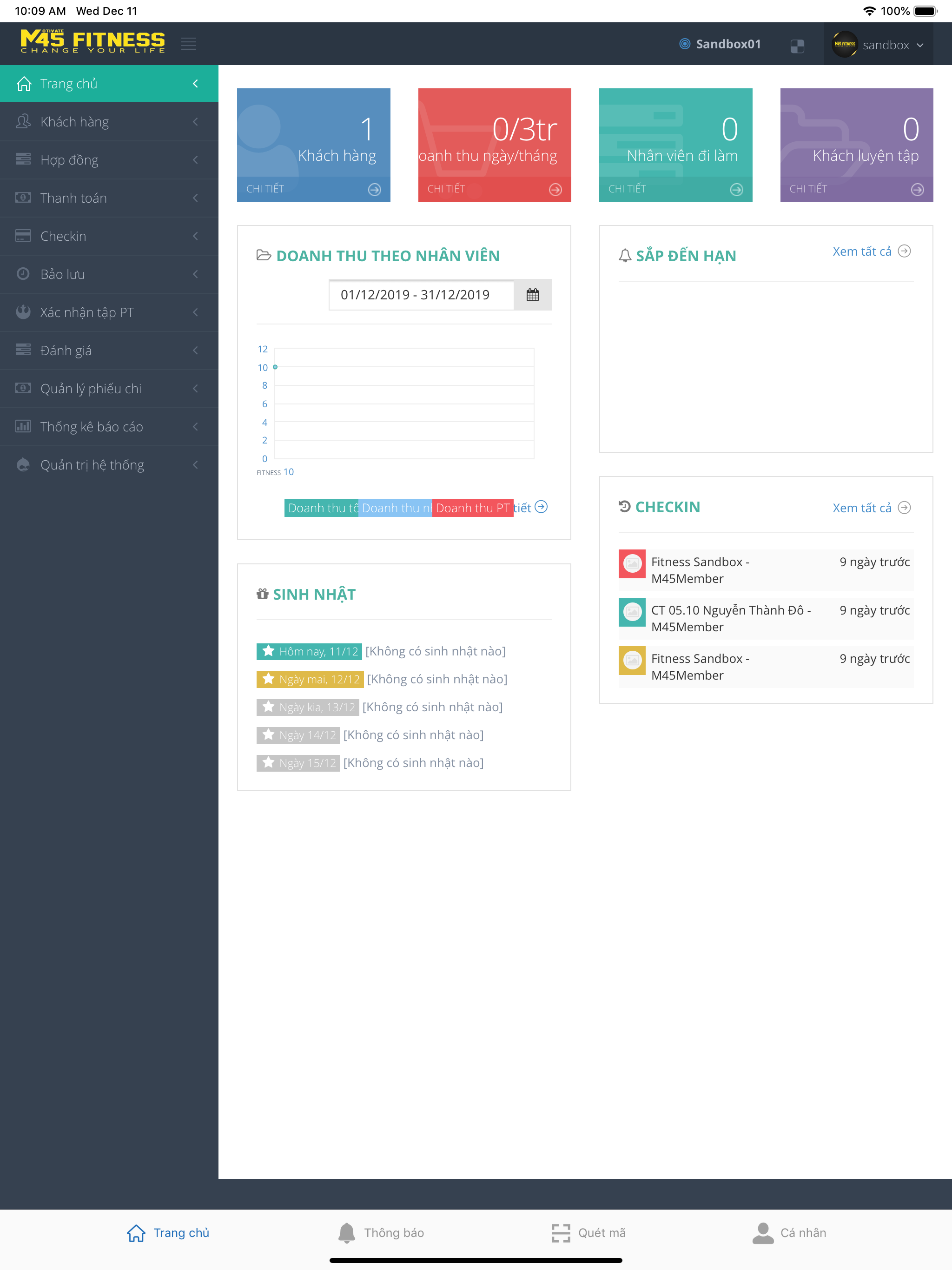Expand the Khách hàng sidebar menu

(x=109, y=122)
